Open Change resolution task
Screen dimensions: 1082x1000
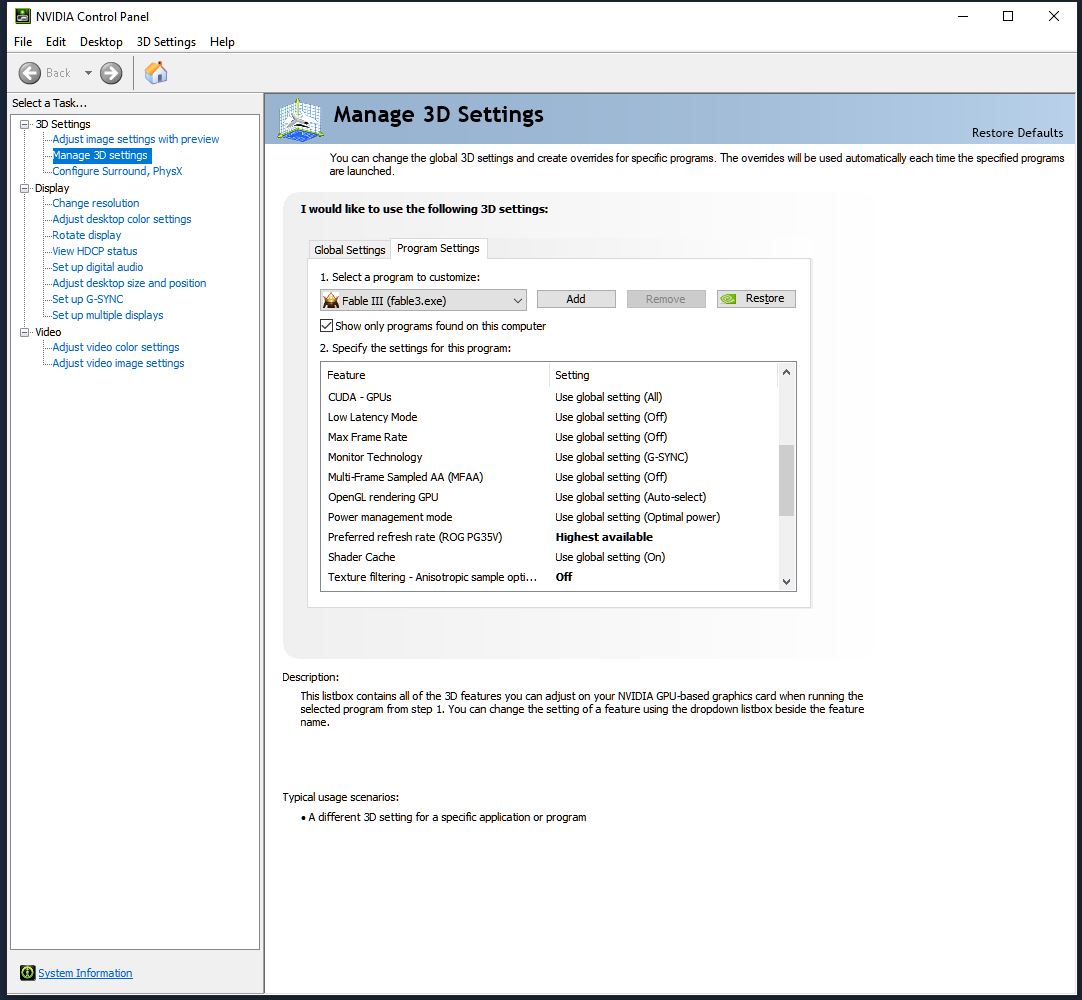click(x=96, y=203)
